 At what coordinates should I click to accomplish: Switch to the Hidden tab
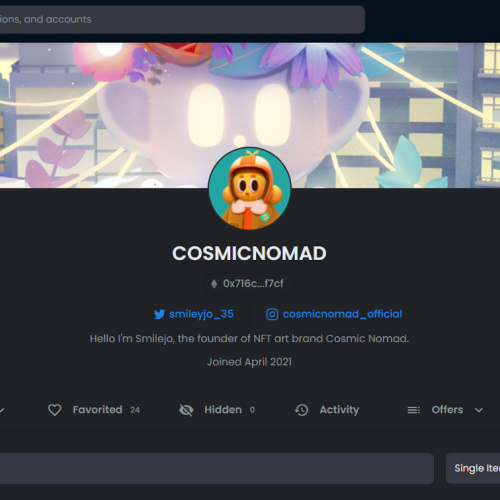click(217, 410)
